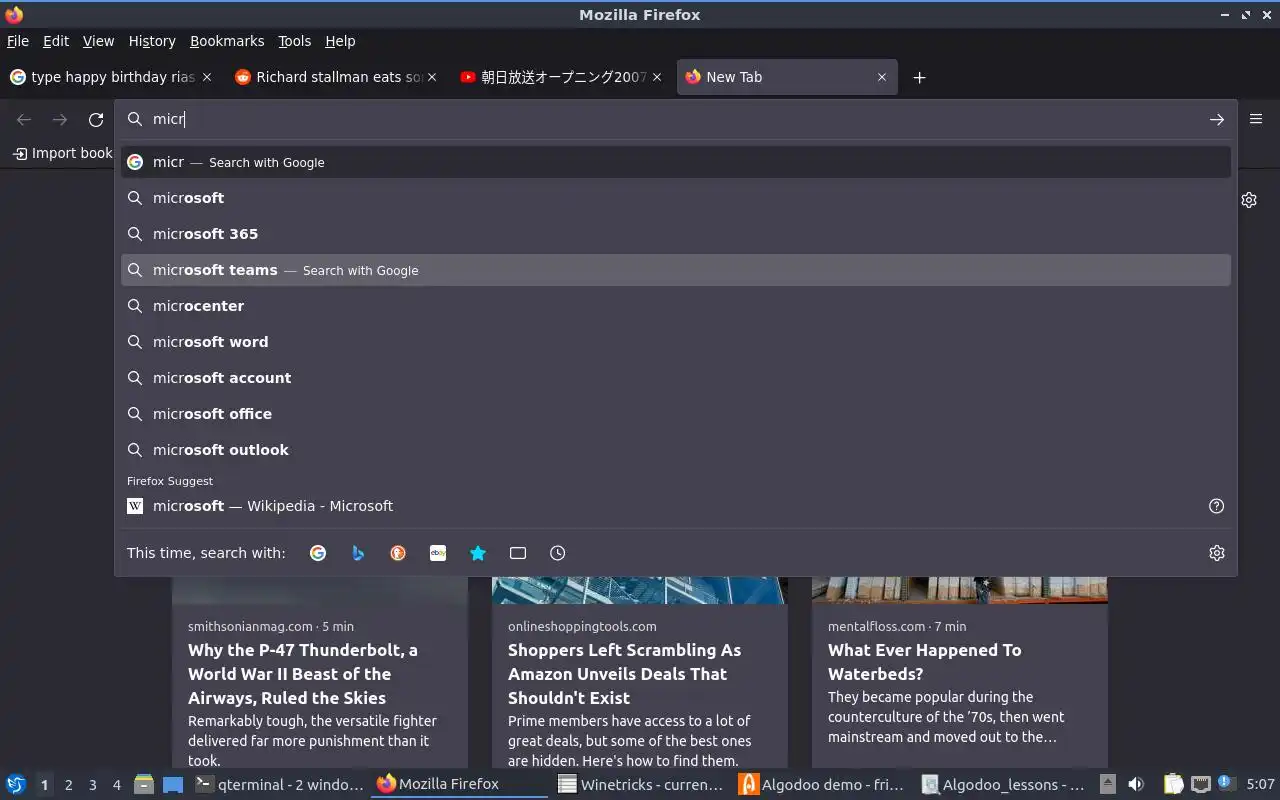Switch to workspace 4 in taskbar

tap(116, 785)
